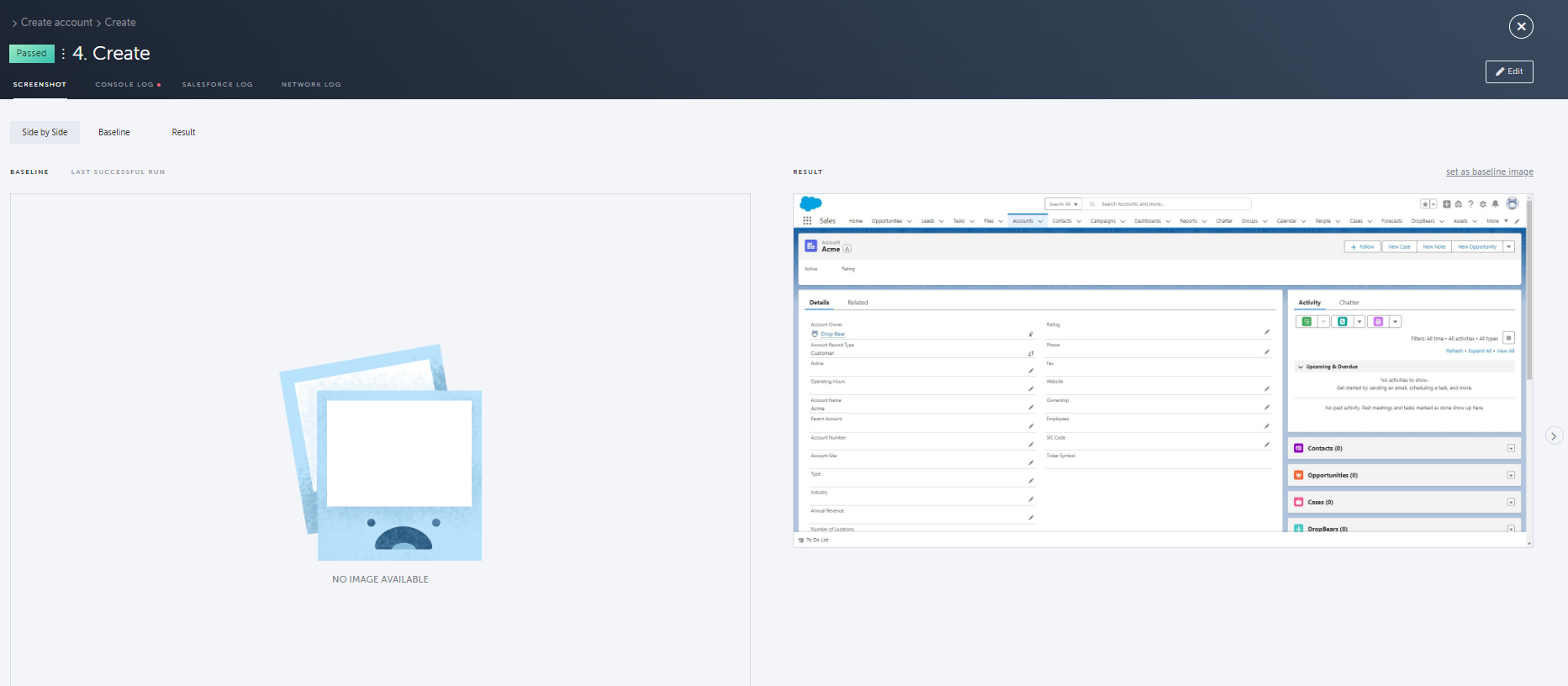Image resolution: width=1568 pixels, height=686 pixels.
Task: Switch to the Baseline view
Action: [x=114, y=132]
